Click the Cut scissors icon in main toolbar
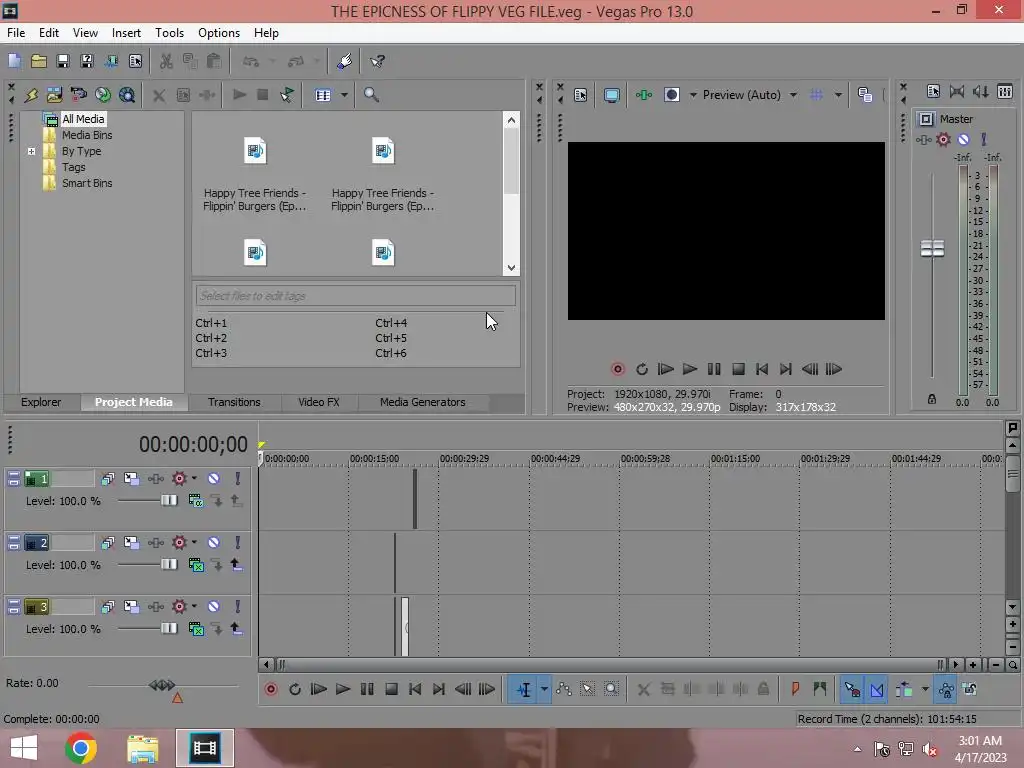This screenshot has width=1024, height=768. [x=166, y=61]
